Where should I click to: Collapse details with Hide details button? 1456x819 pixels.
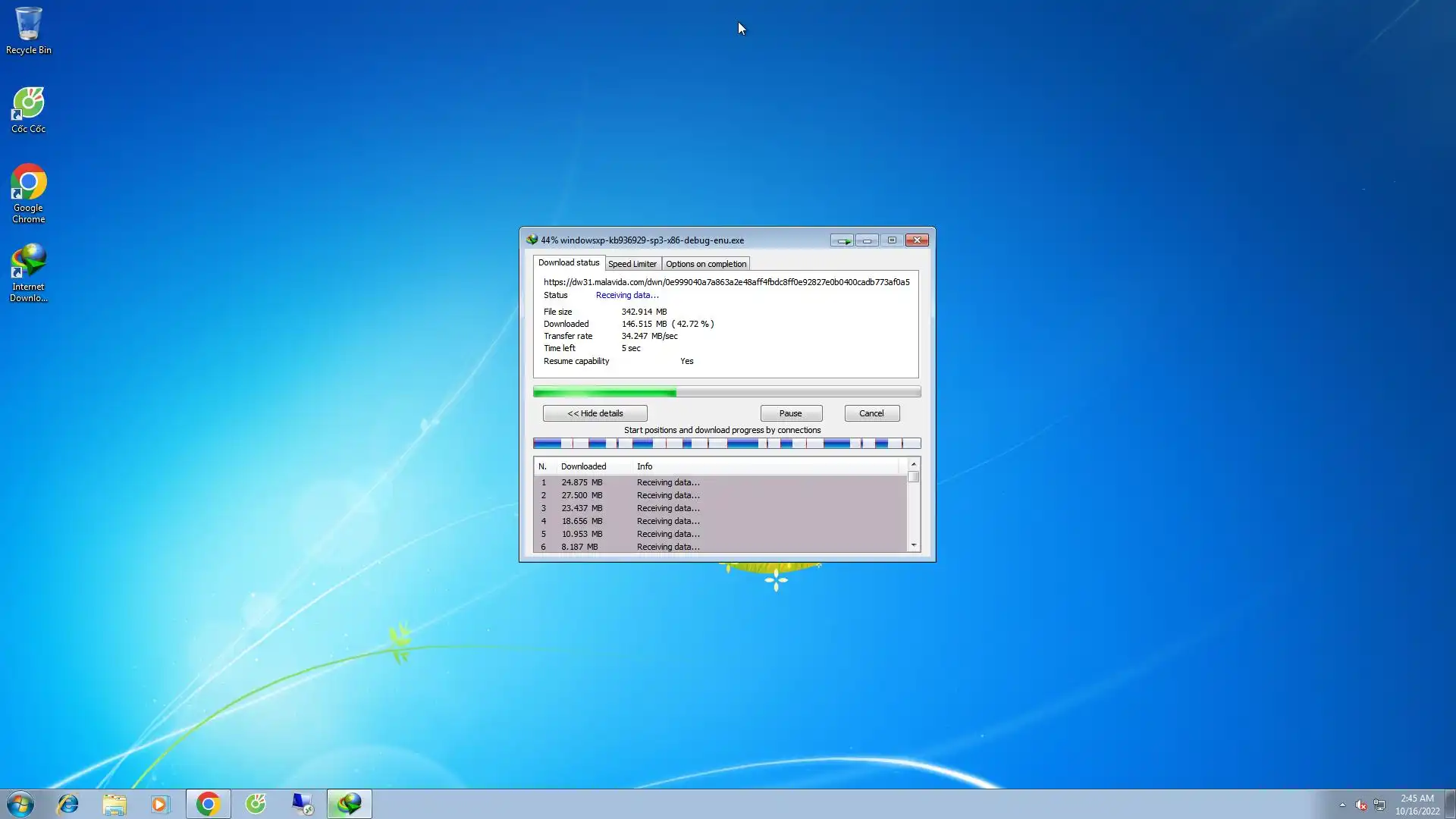pyautogui.click(x=595, y=413)
